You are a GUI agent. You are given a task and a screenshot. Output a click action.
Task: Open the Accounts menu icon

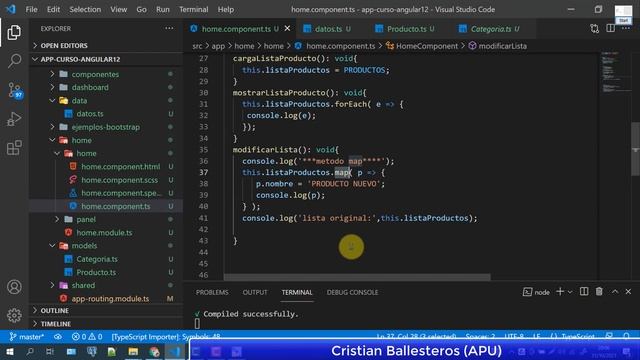(14, 287)
